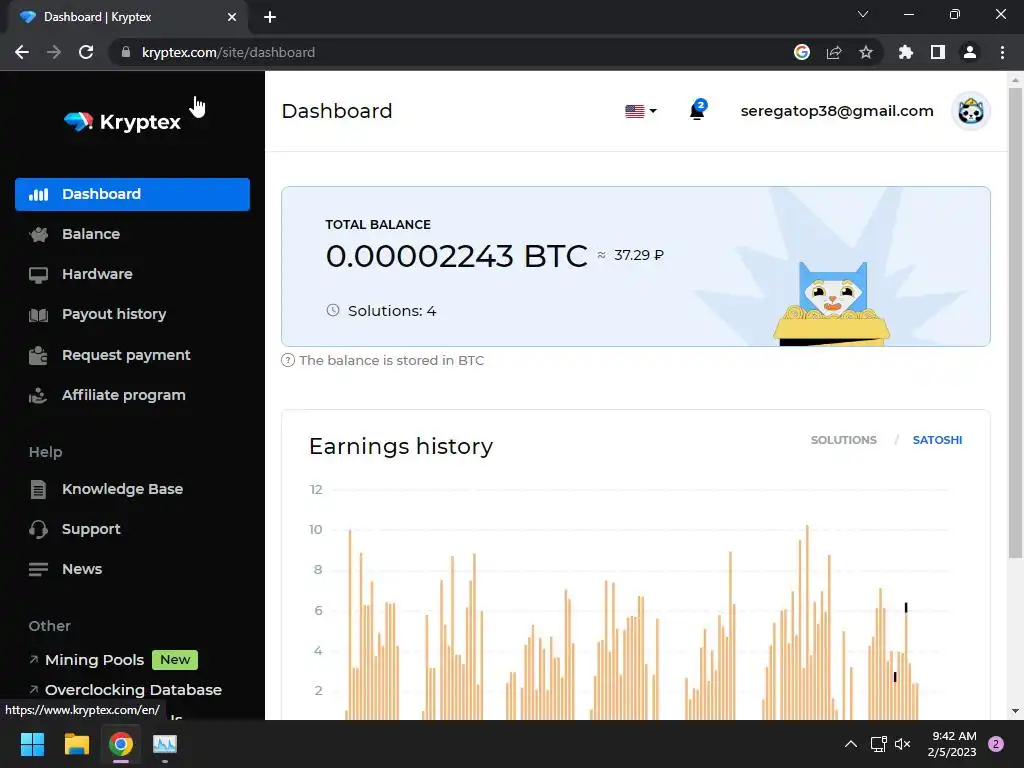1024x768 pixels.
Task: Open the Extensions puzzle icon
Action: [906, 52]
